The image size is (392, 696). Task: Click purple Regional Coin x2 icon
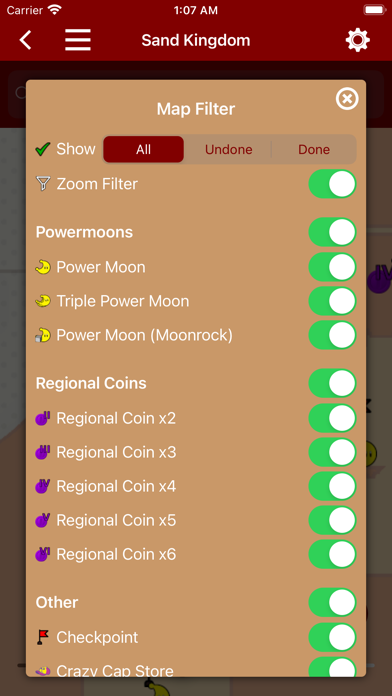(x=43, y=418)
